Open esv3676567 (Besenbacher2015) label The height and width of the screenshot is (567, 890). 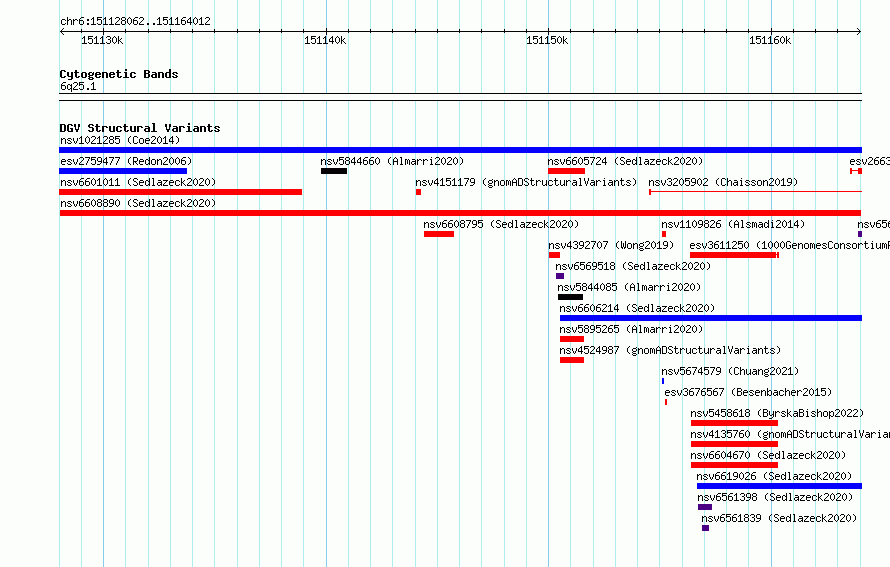click(748, 392)
